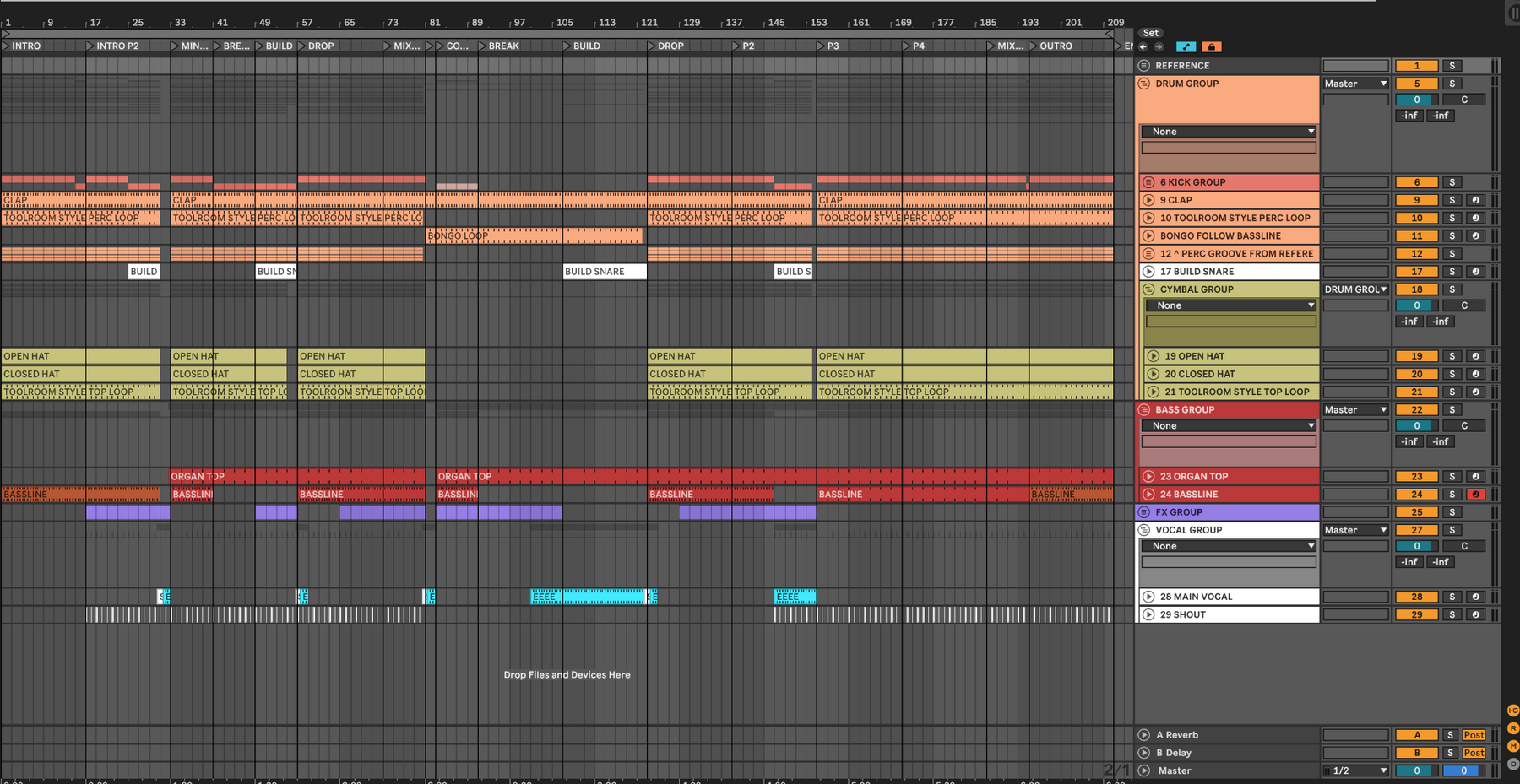
Task: Toggle Automation Mode button
Action: tap(1186, 47)
